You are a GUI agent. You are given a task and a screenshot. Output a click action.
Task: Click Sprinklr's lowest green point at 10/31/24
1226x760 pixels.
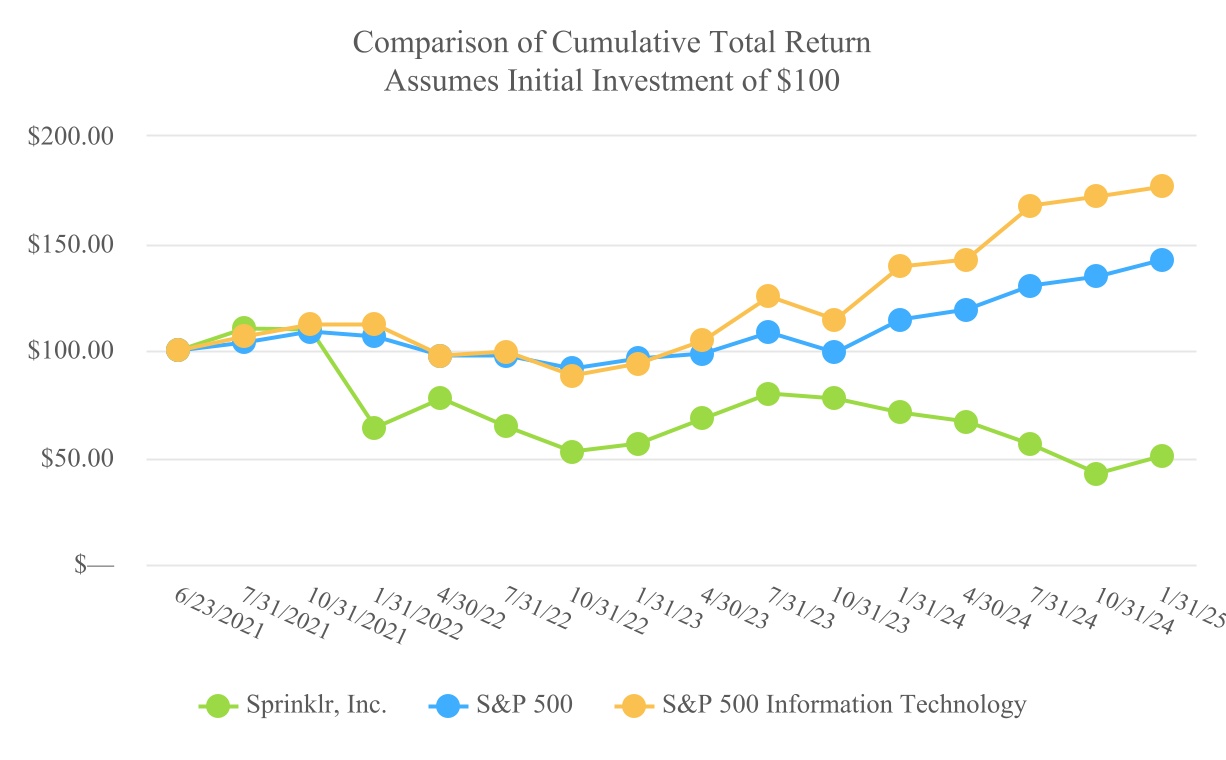(x=1095, y=474)
